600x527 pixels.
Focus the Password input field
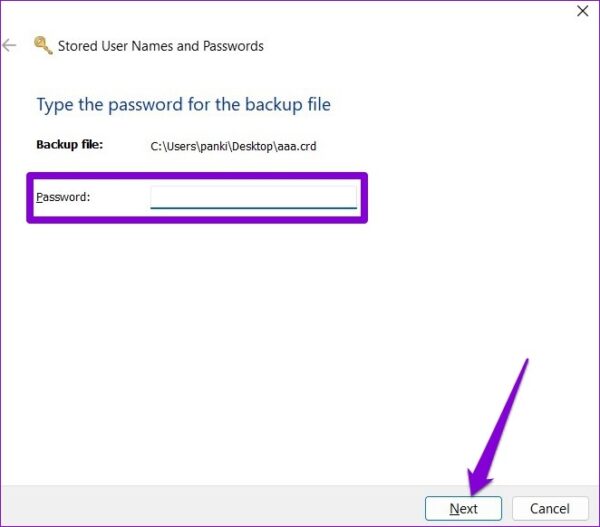(x=253, y=197)
